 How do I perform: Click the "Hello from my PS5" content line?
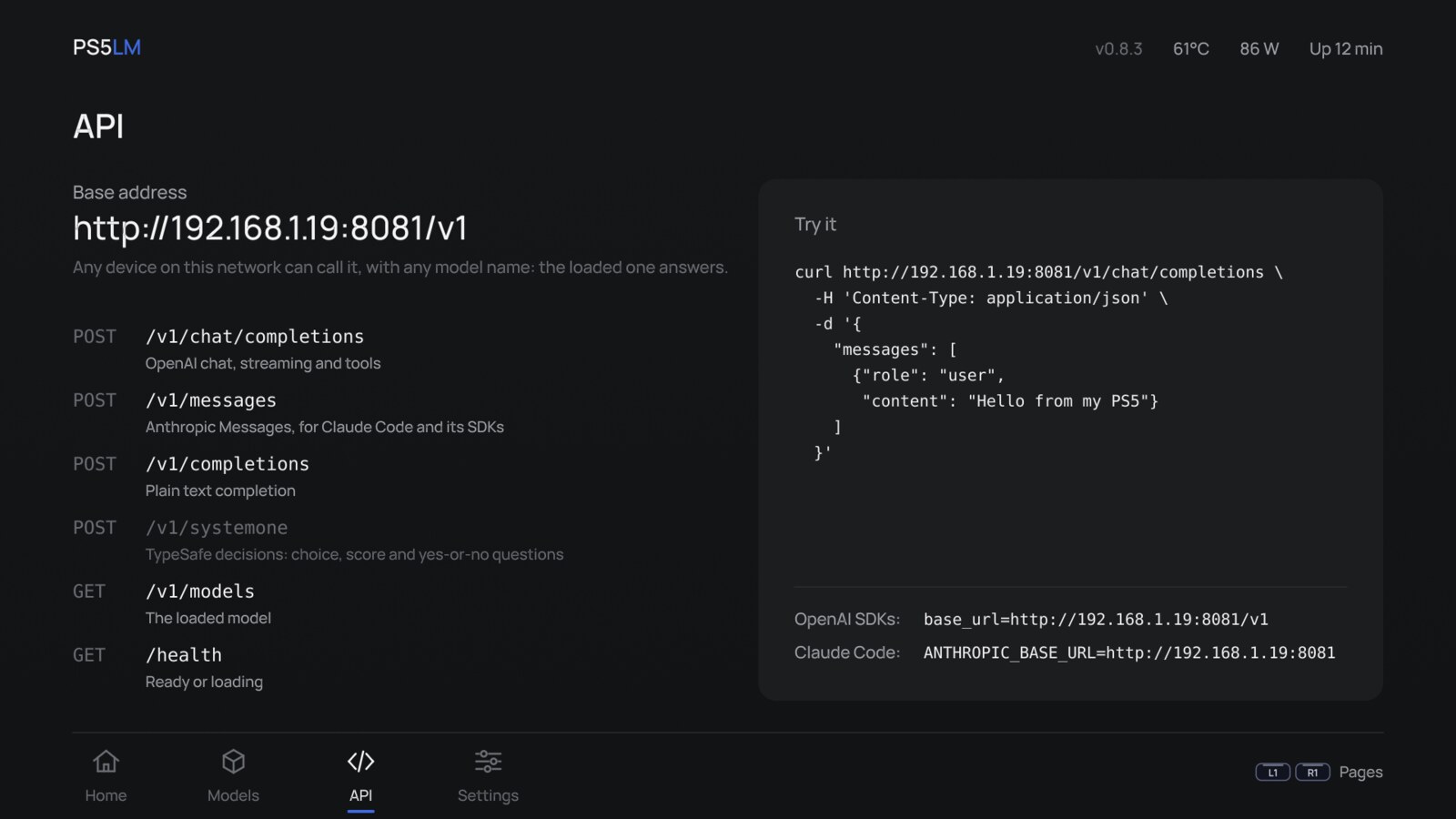[x=1010, y=400]
